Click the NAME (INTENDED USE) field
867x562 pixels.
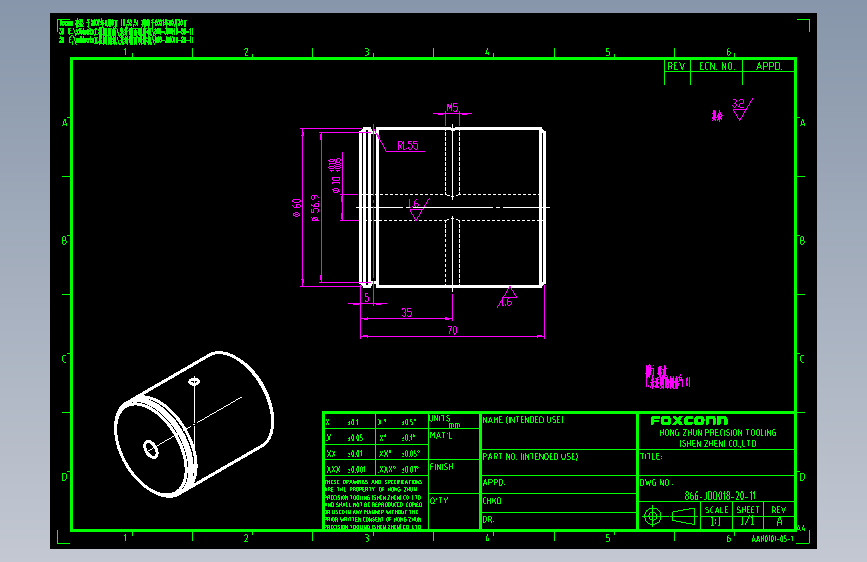tap(558, 431)
